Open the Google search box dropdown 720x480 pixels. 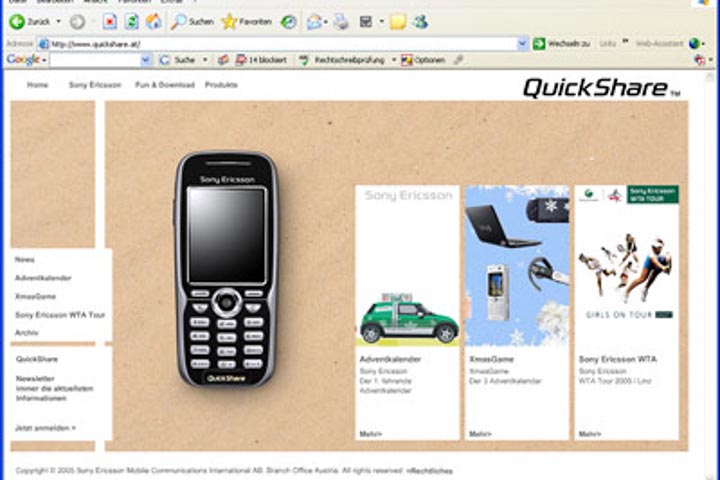pyautogui.click(x=146, y=60)
